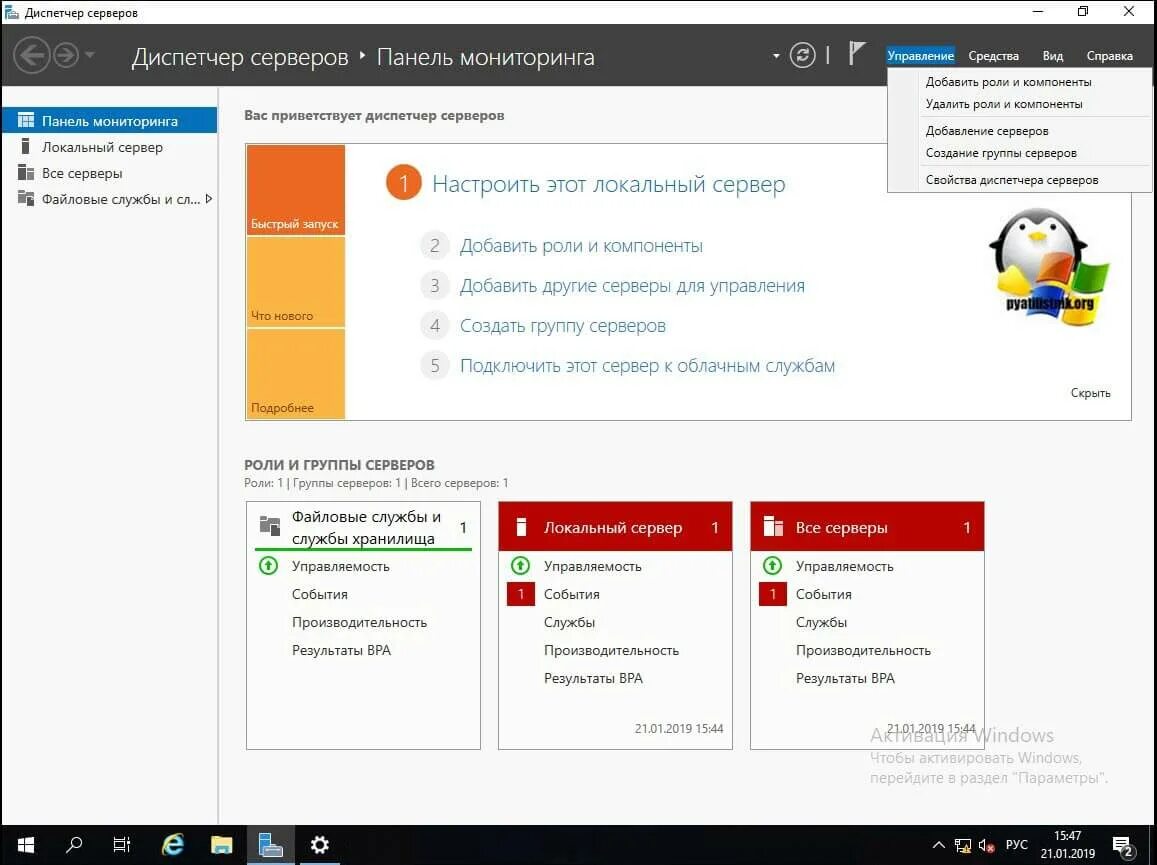Click the green manageability icon on Все серверы tile
Screen dimensions: 1157x865
(772, 565)
